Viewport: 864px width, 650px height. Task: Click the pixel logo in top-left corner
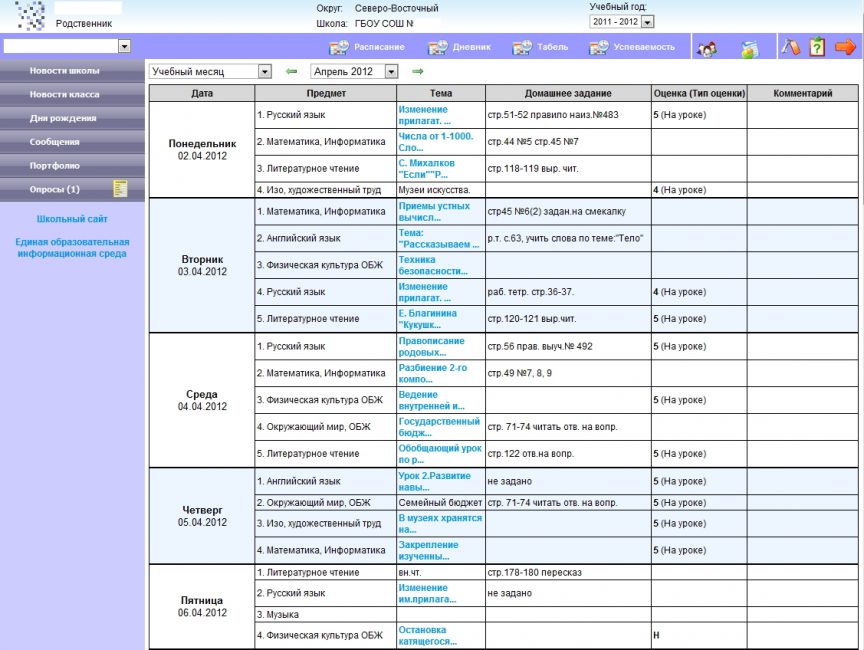point(31,15)
